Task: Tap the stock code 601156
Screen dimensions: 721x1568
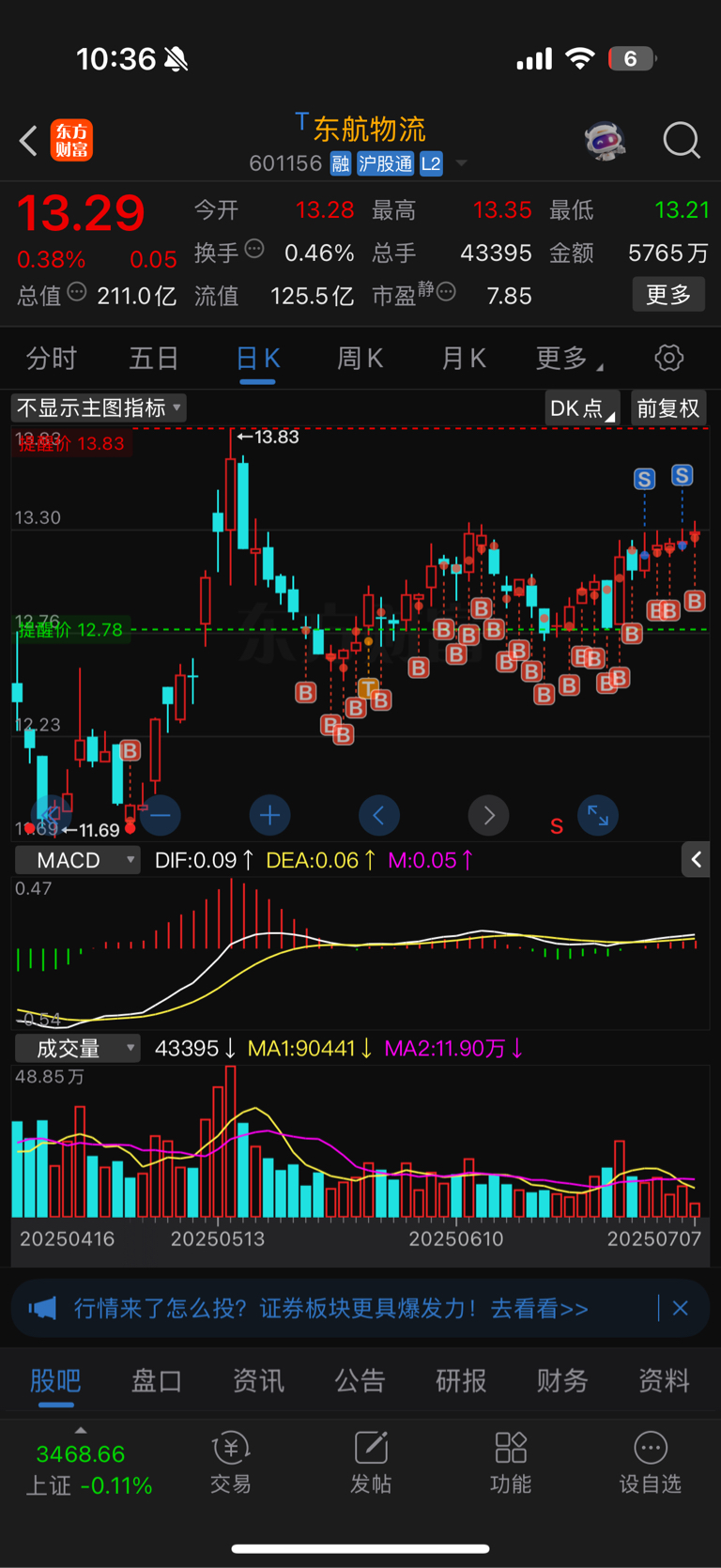Action: click(x=285, y=163)
